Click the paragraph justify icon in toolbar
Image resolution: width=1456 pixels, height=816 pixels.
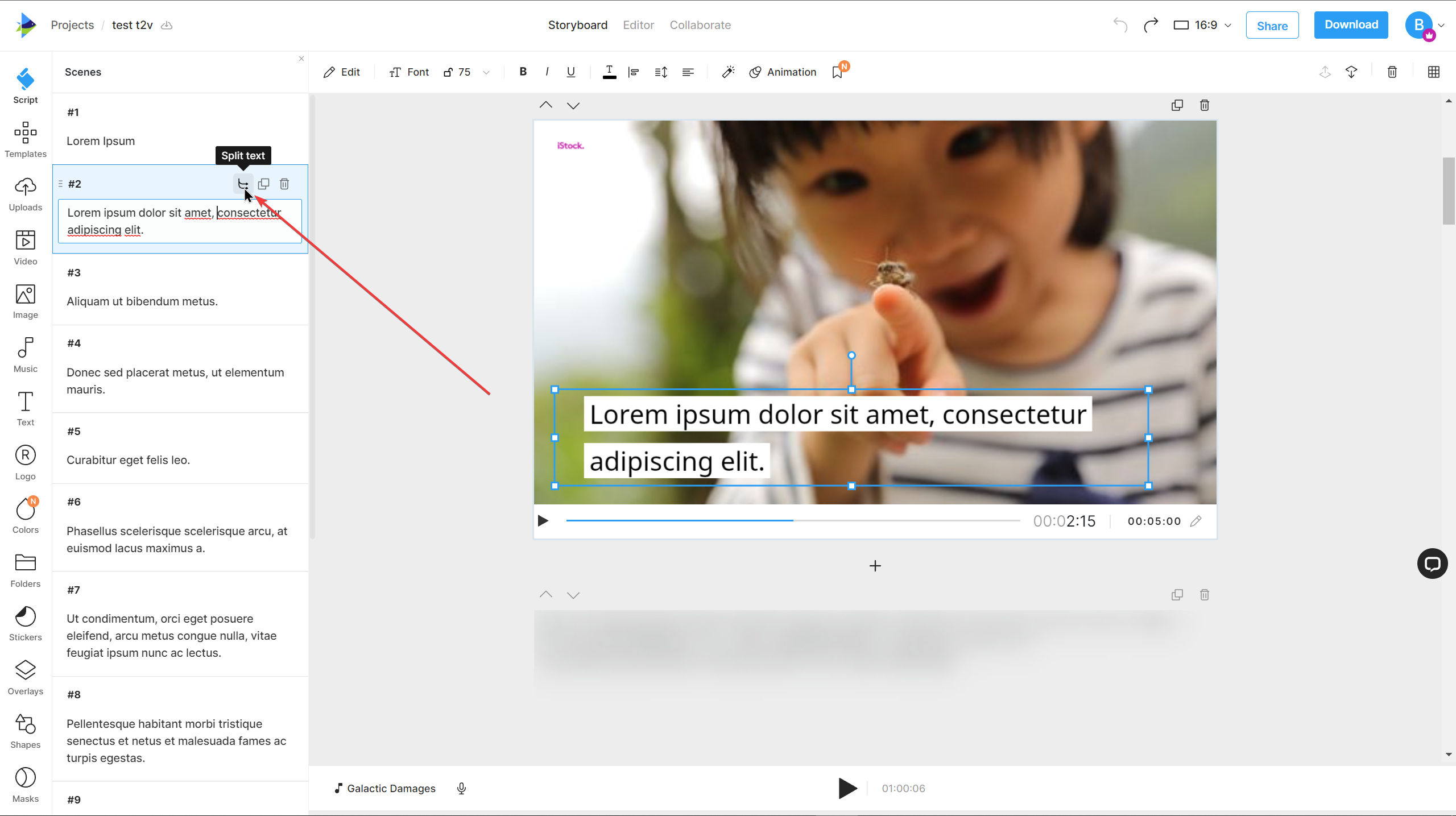(x=688, y=72)
